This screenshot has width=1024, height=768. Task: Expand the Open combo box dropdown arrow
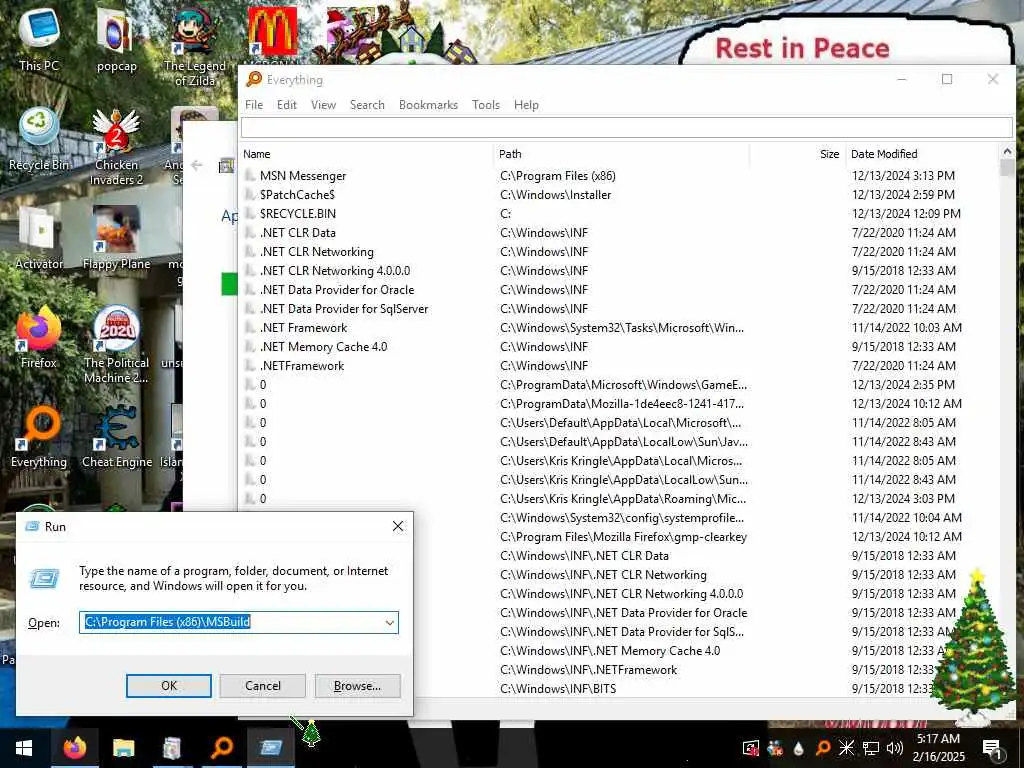(390, 622)
